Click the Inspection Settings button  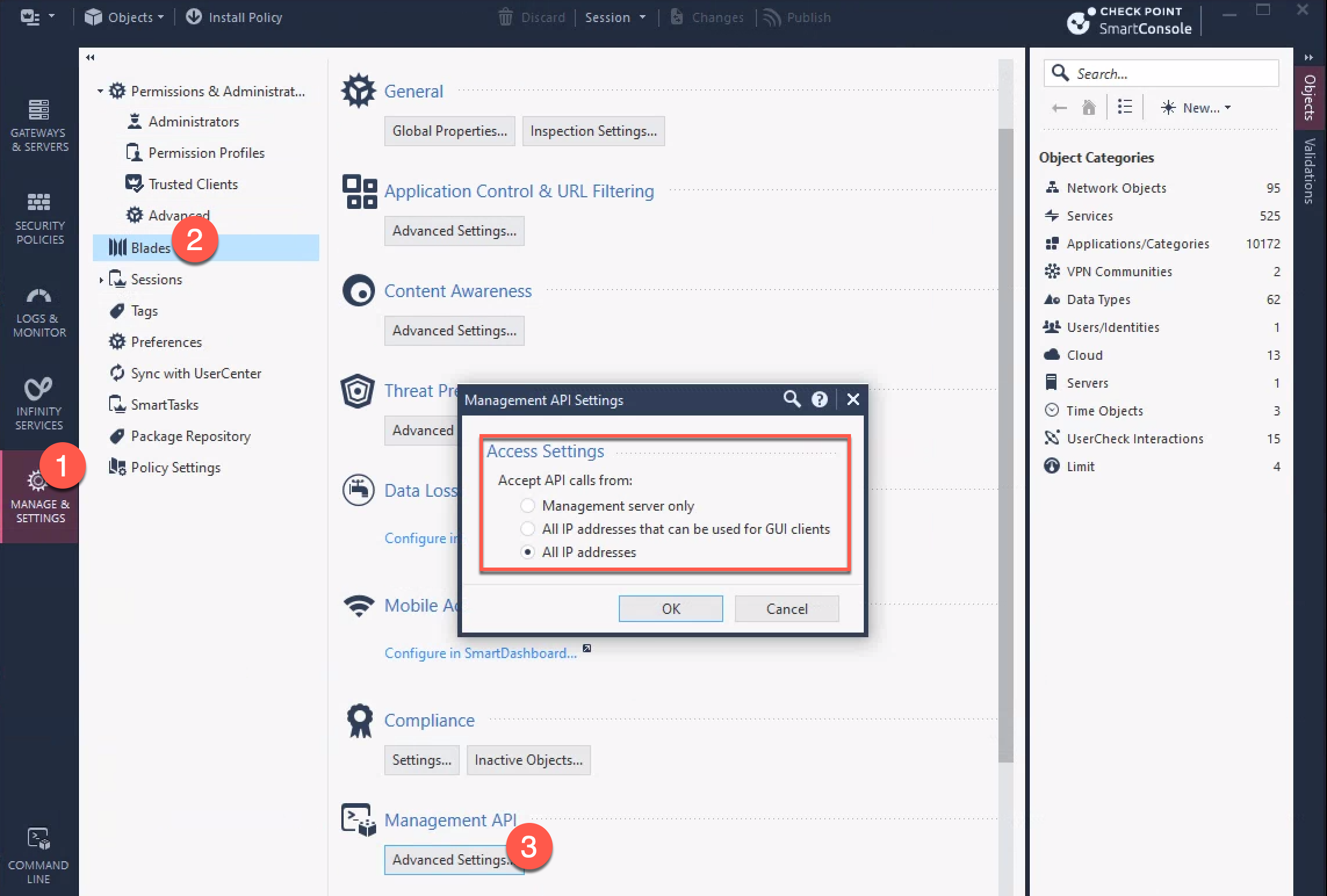coord(593,131)
